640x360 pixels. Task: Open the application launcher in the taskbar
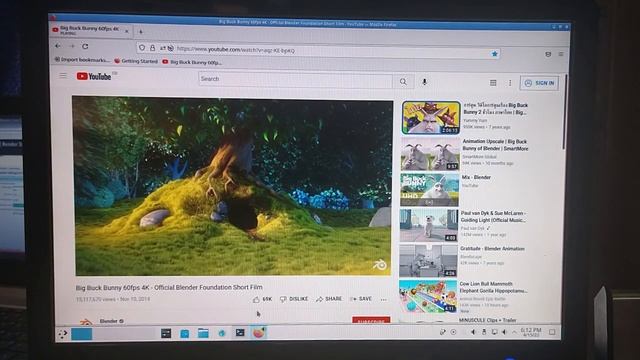62,334
